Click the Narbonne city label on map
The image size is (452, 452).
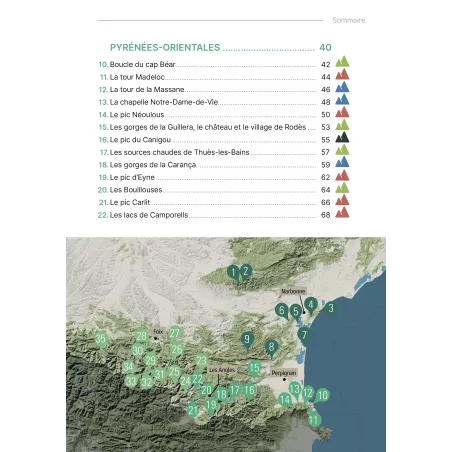coord(293,291)
